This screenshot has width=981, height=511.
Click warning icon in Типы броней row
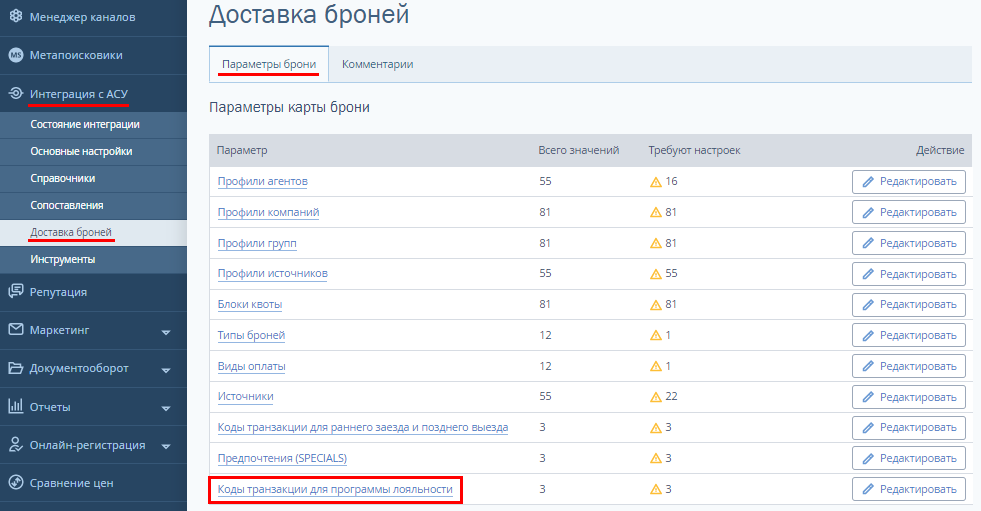point(656,336)
